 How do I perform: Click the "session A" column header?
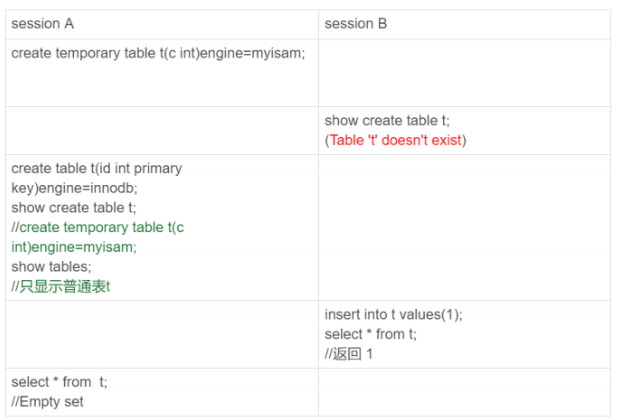click(x=42, y=23)
